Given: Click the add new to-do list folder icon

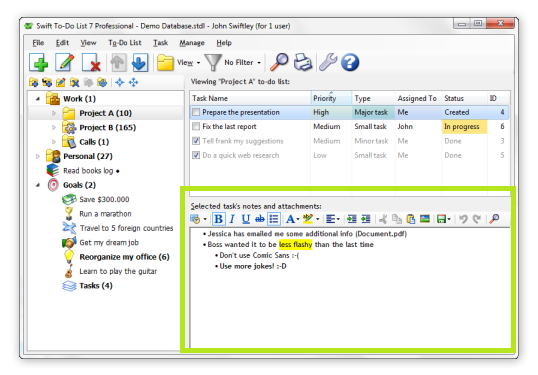Looking at the screenshot, I should tap(34, 82).
